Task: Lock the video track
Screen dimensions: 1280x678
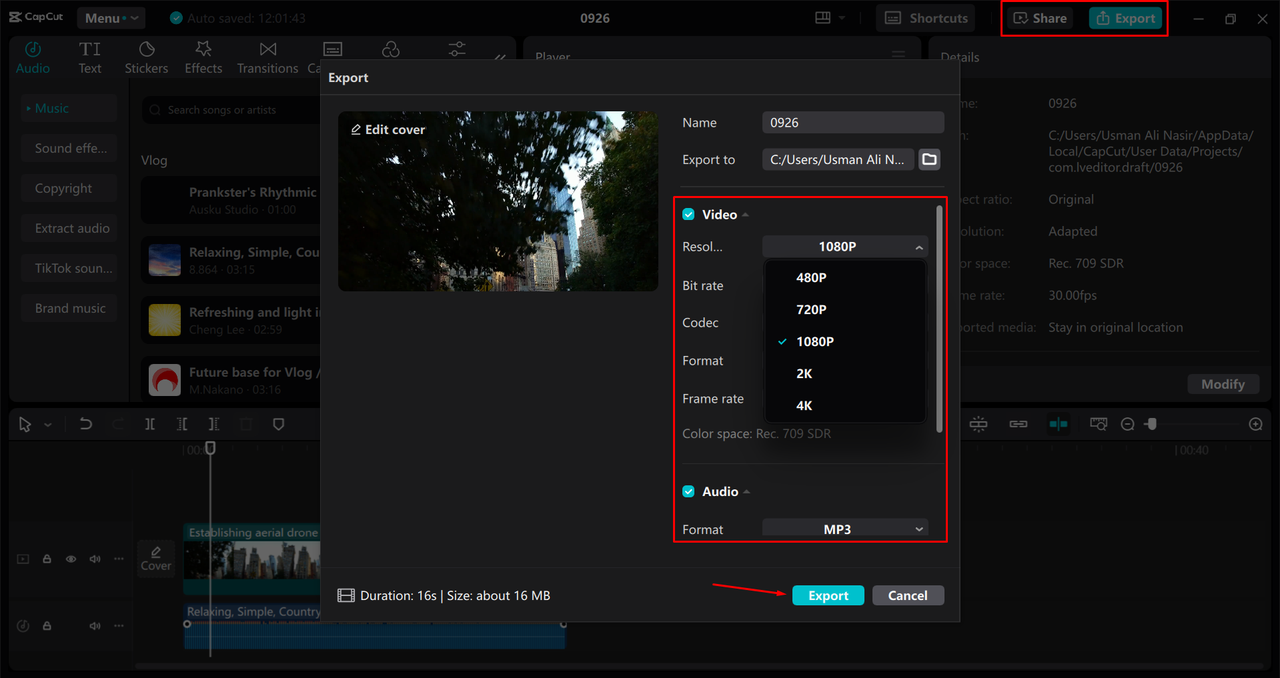Action: (x=47, y=559)
